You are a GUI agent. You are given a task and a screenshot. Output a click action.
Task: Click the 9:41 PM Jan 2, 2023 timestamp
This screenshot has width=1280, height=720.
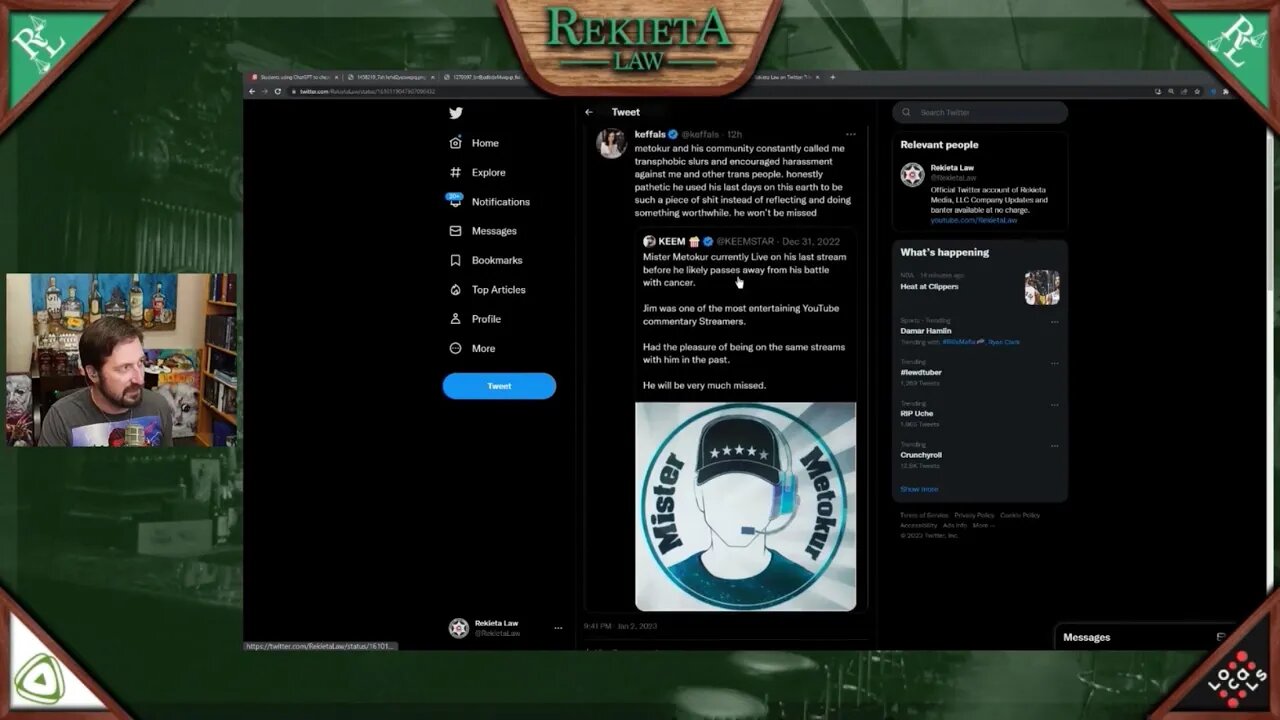[621, 626]
